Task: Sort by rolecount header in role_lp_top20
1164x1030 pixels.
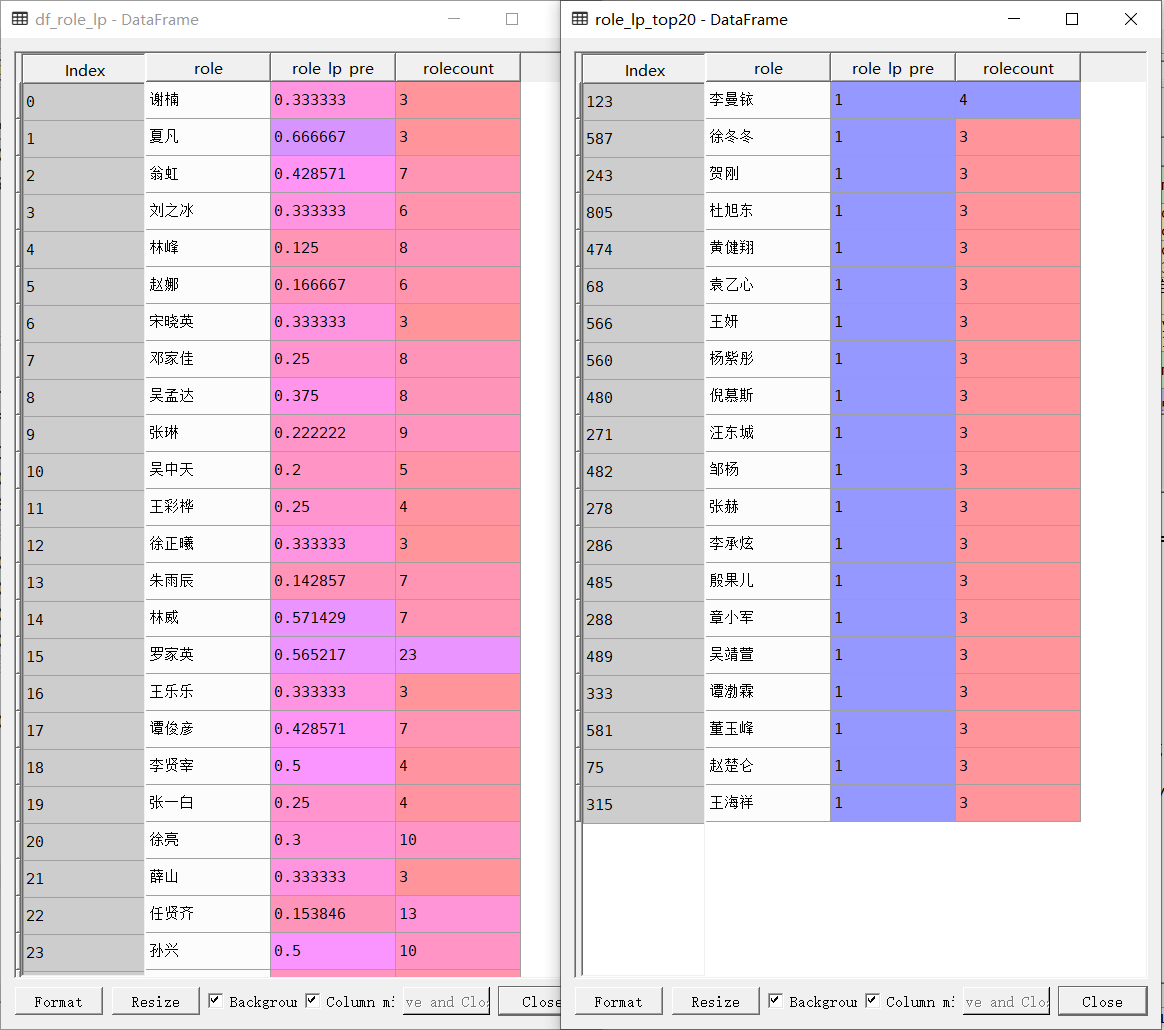Action: pyautogui.click(x=1018, y=68)
